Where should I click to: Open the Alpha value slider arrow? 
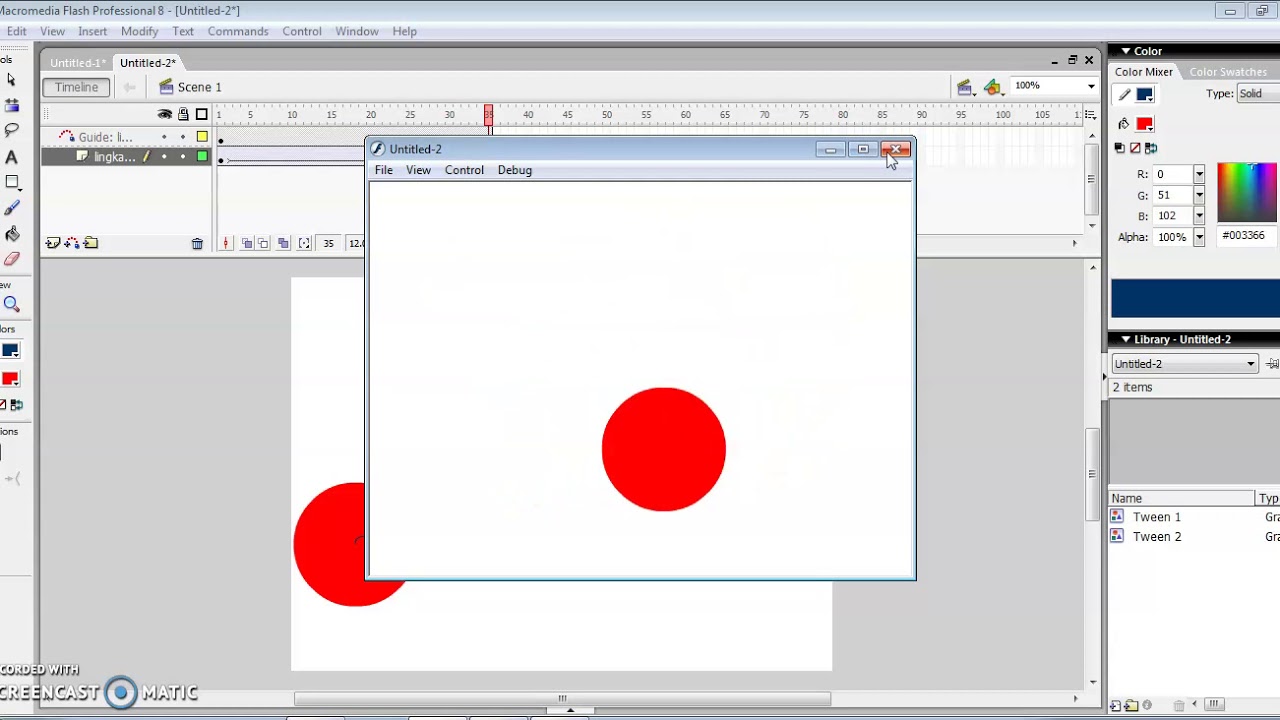click(1199, 237)
